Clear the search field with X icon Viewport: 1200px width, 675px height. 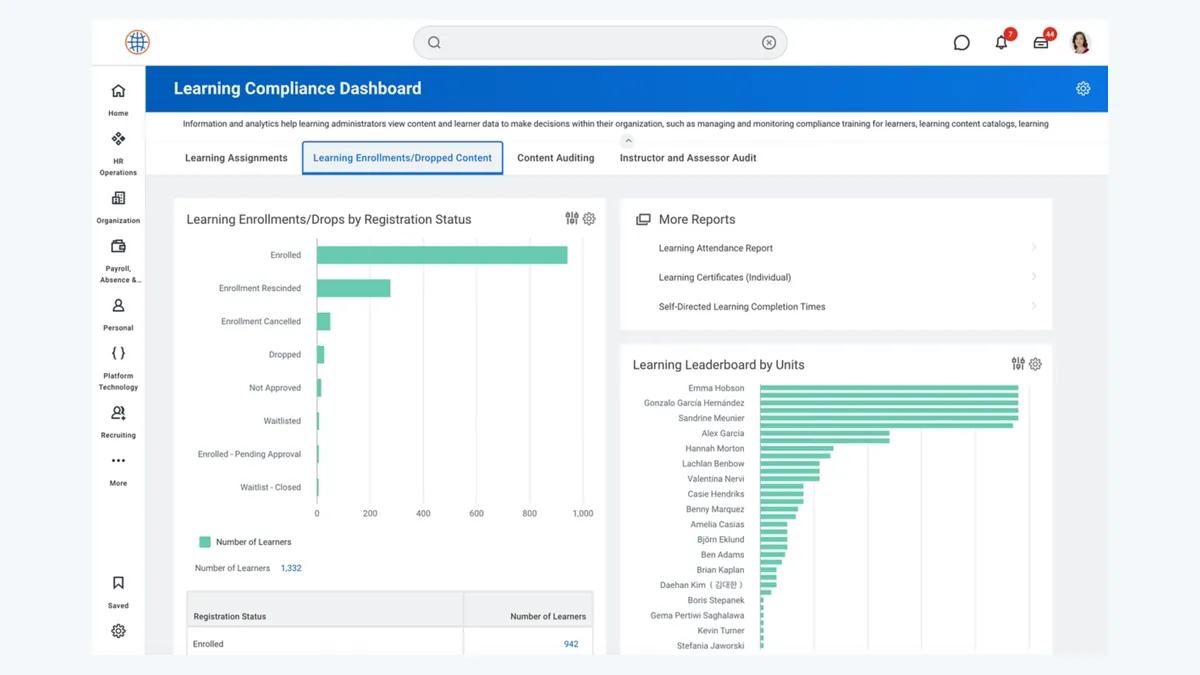point(769,43)
